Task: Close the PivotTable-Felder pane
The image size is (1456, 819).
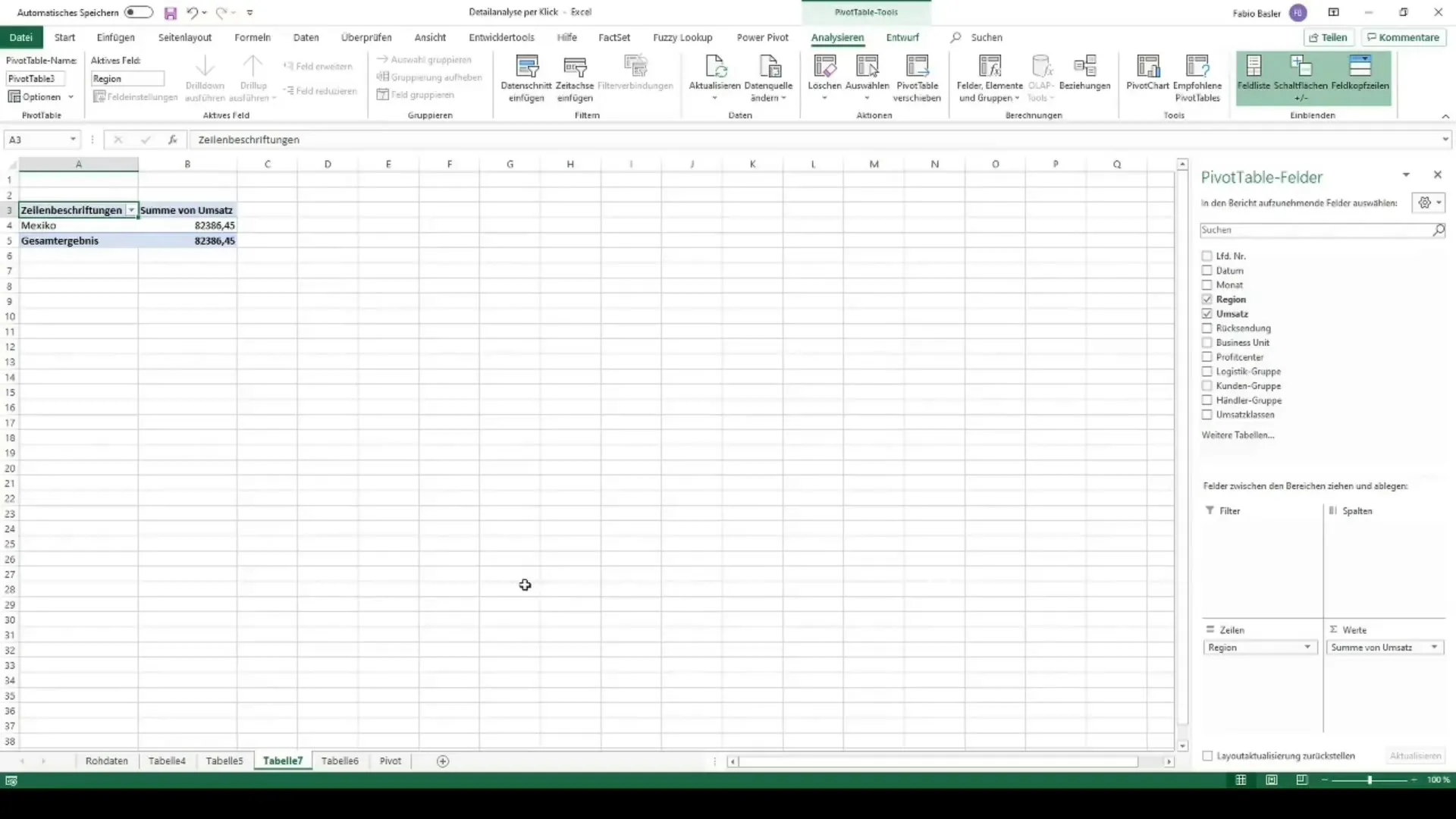Action: point(1437,175)
